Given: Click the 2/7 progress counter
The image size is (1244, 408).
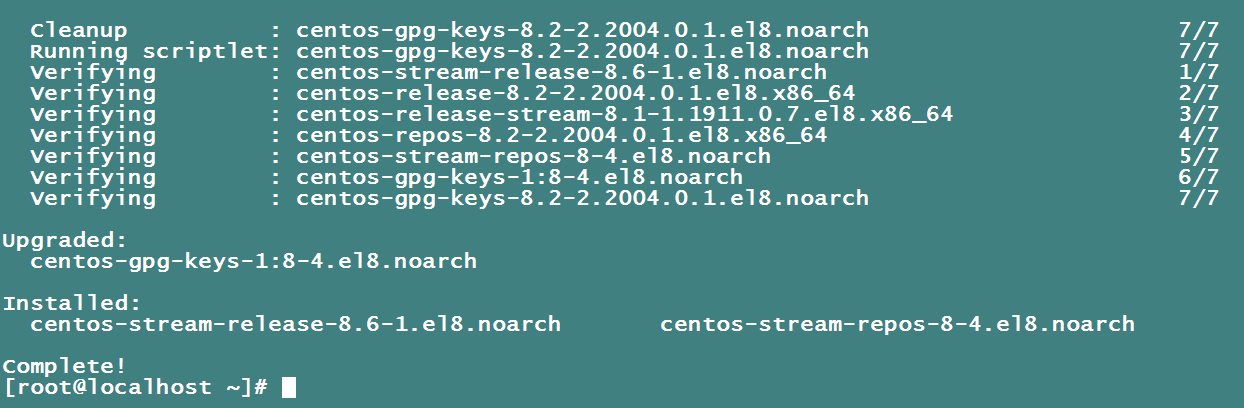Looking at the screenshot, I should coord(1198,93).
